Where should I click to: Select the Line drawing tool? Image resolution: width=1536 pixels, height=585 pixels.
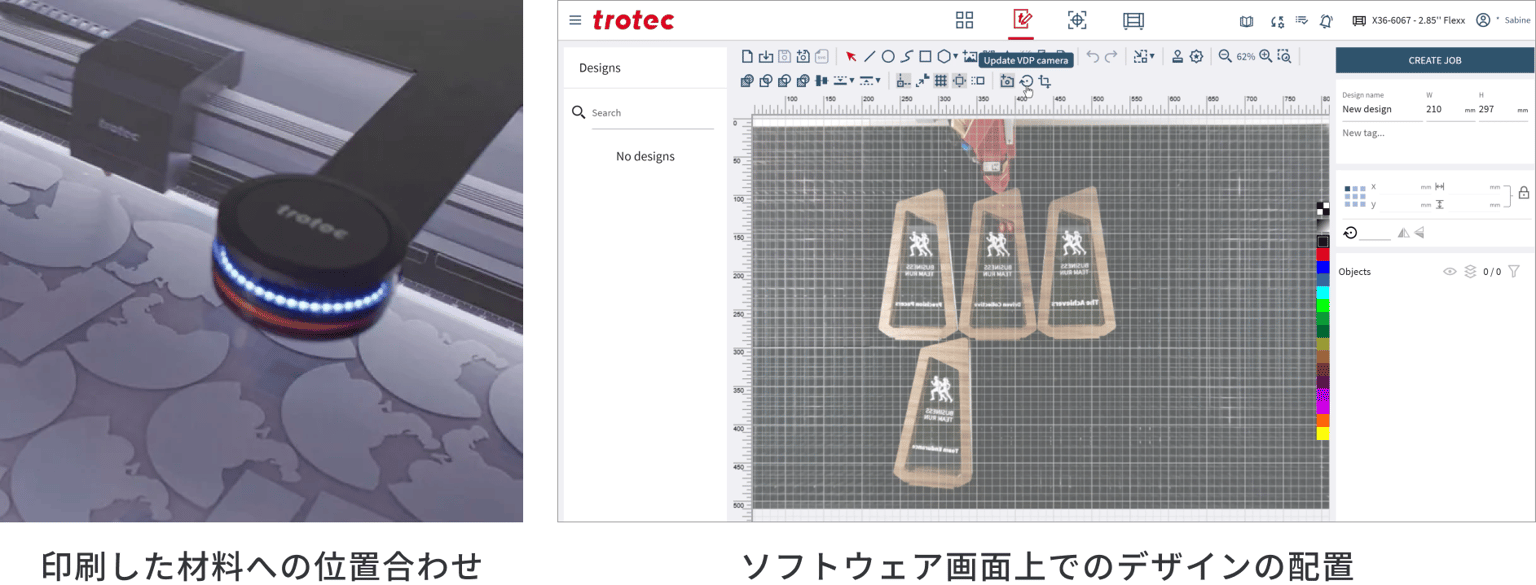point(870,56)
